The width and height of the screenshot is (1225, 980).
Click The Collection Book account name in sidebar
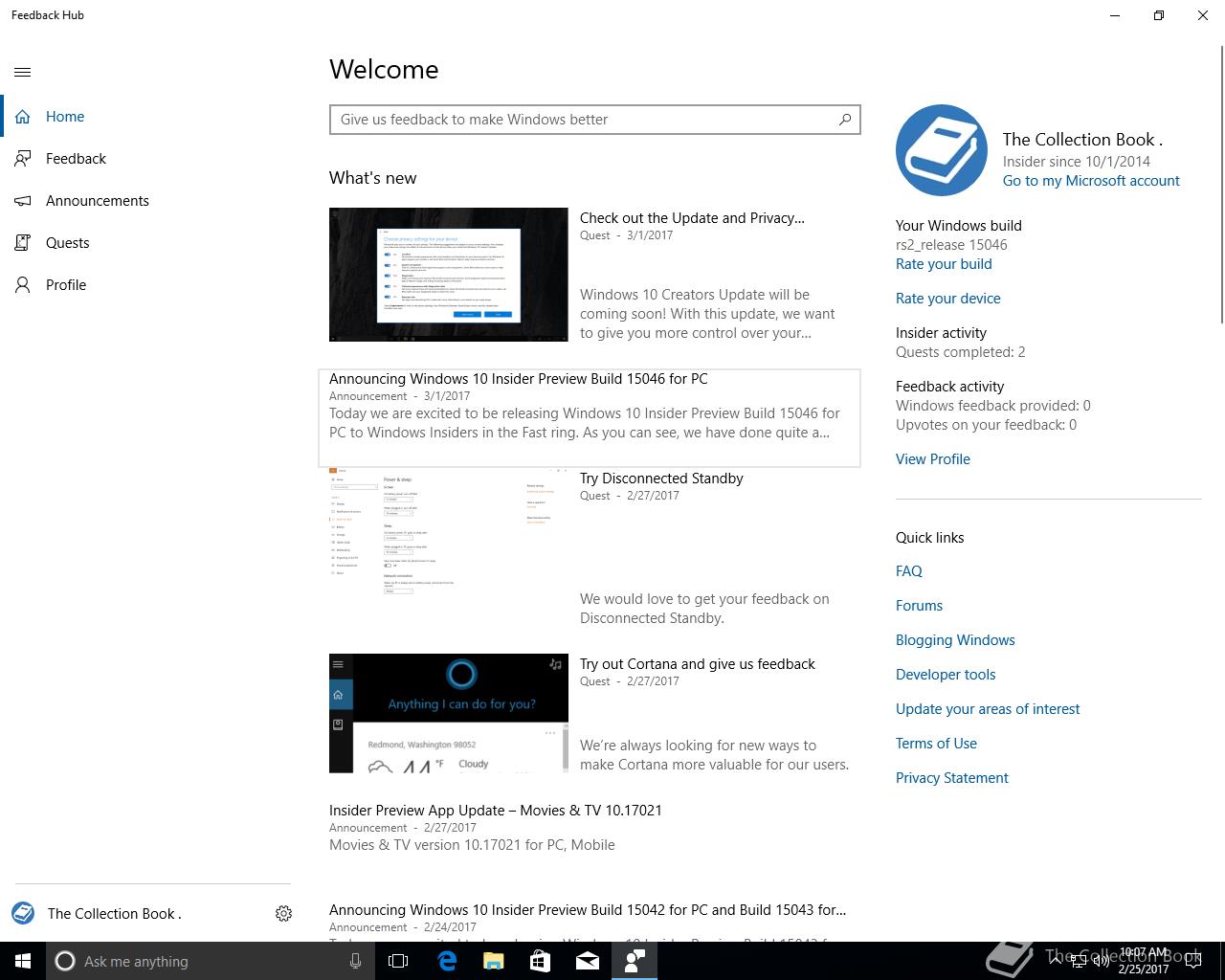(115, 914)
